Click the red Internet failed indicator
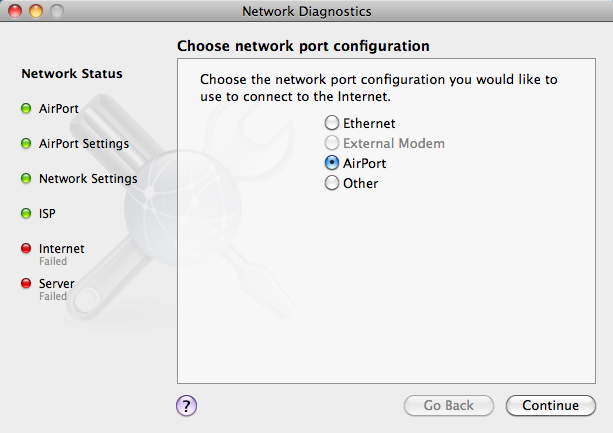This screenshot has width=613, height=433. pos(26,248)
